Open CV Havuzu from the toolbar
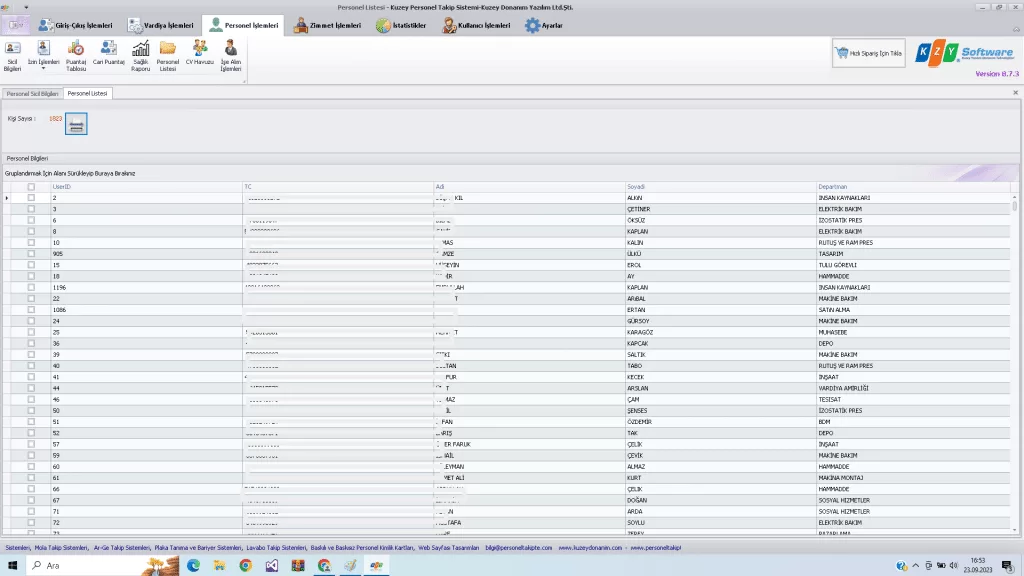1024x576 pixels. pyautogui.click(x=200, y=54)
